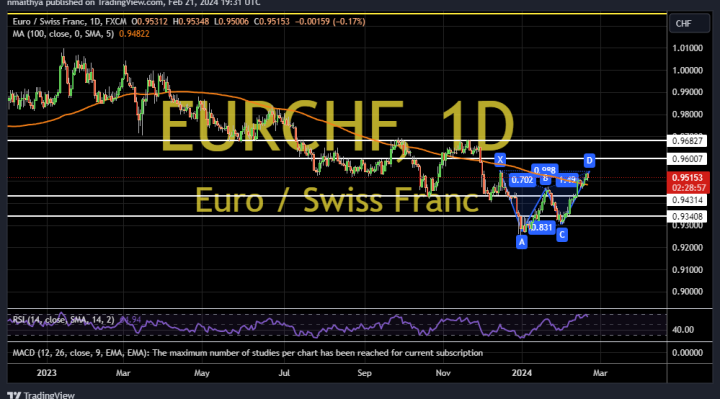Select the RSI indicator legend
The height and width of the screenshot is (399, 720).
(63, 320)
